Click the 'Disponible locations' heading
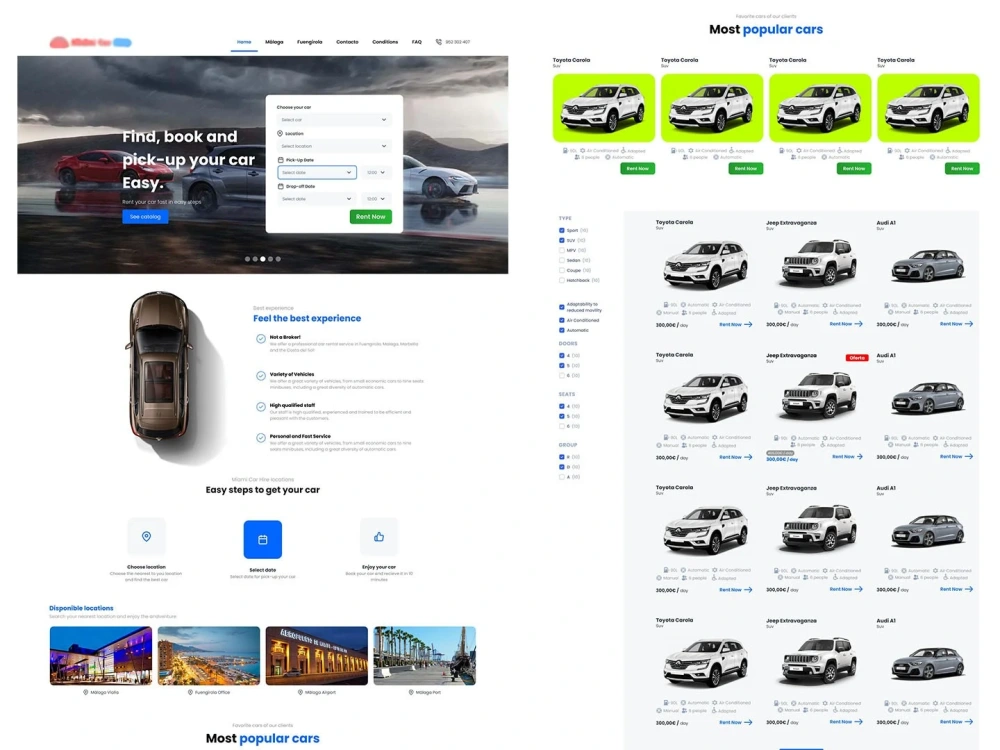 [x=81, y=608]
